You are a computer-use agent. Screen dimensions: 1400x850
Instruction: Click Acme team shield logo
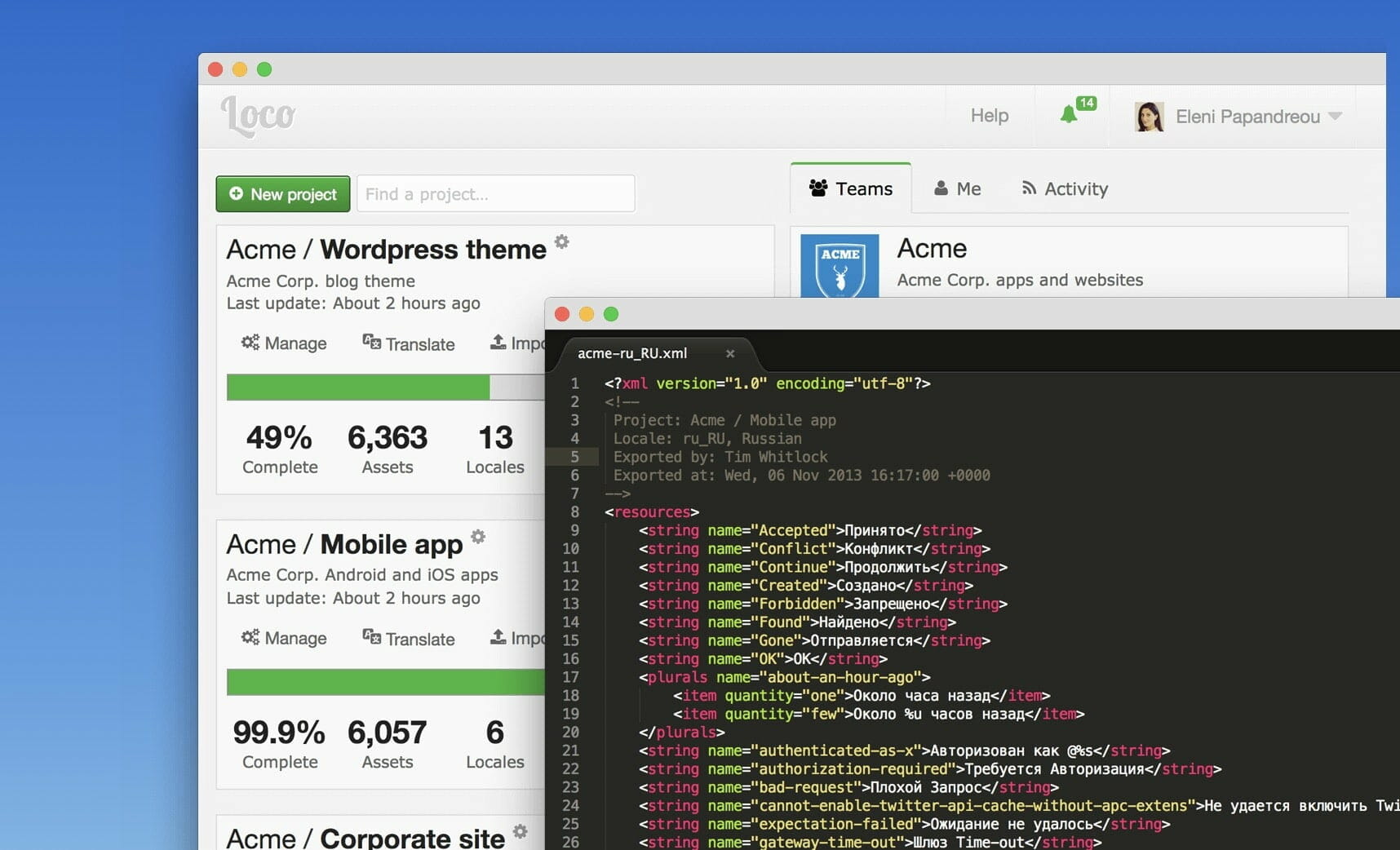click(x=840, y=266)
